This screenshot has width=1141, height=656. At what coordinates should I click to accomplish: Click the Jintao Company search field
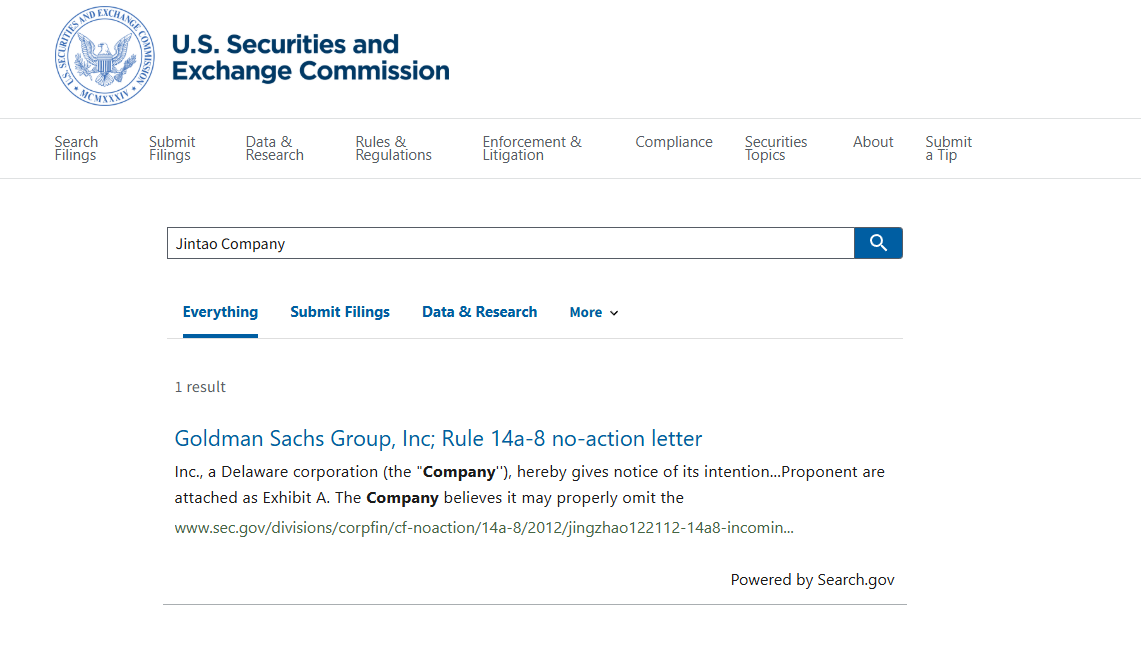(x=510, y=243)
